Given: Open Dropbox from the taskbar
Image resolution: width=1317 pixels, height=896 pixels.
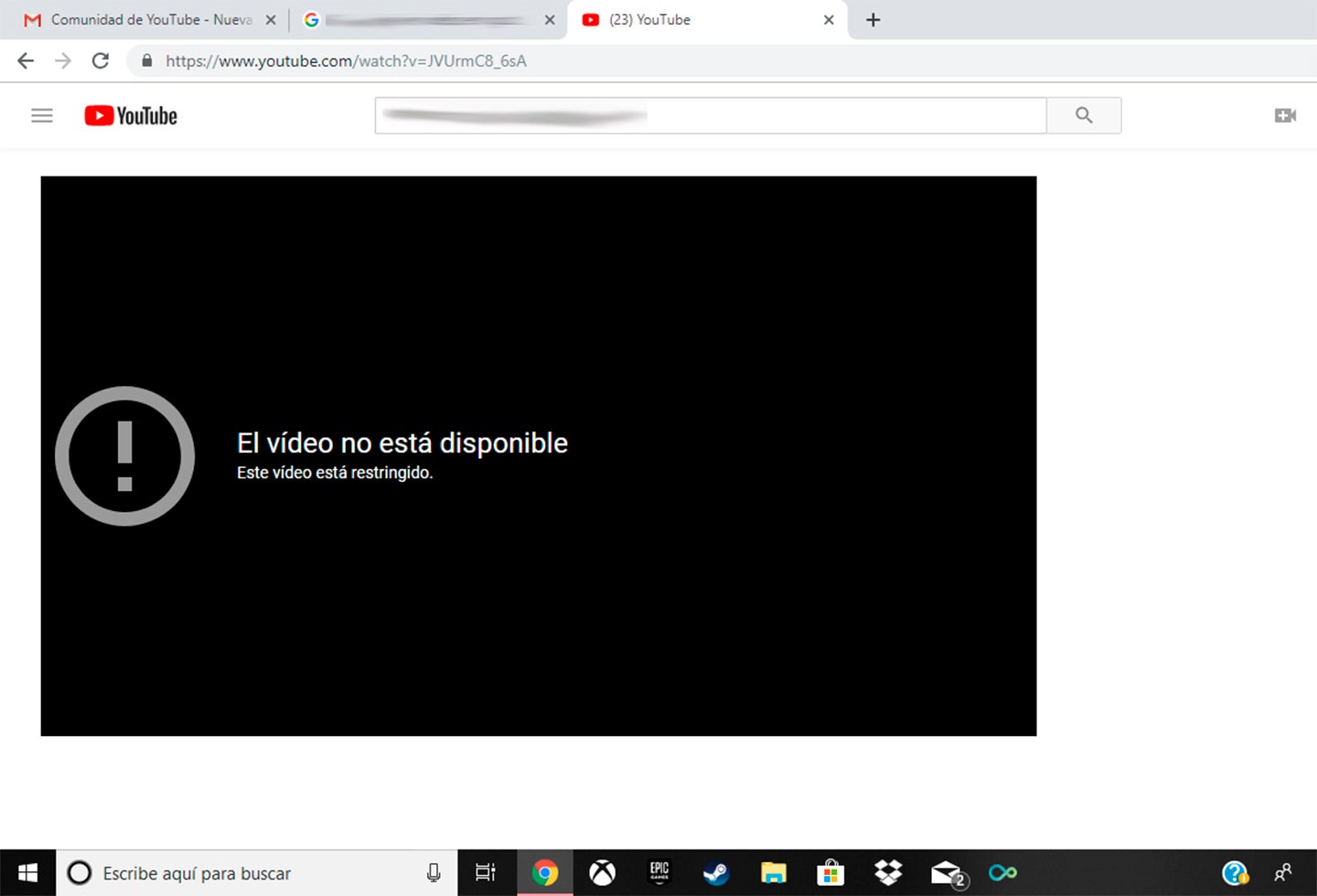Looking at the screenshot, I should click(887, 873).
